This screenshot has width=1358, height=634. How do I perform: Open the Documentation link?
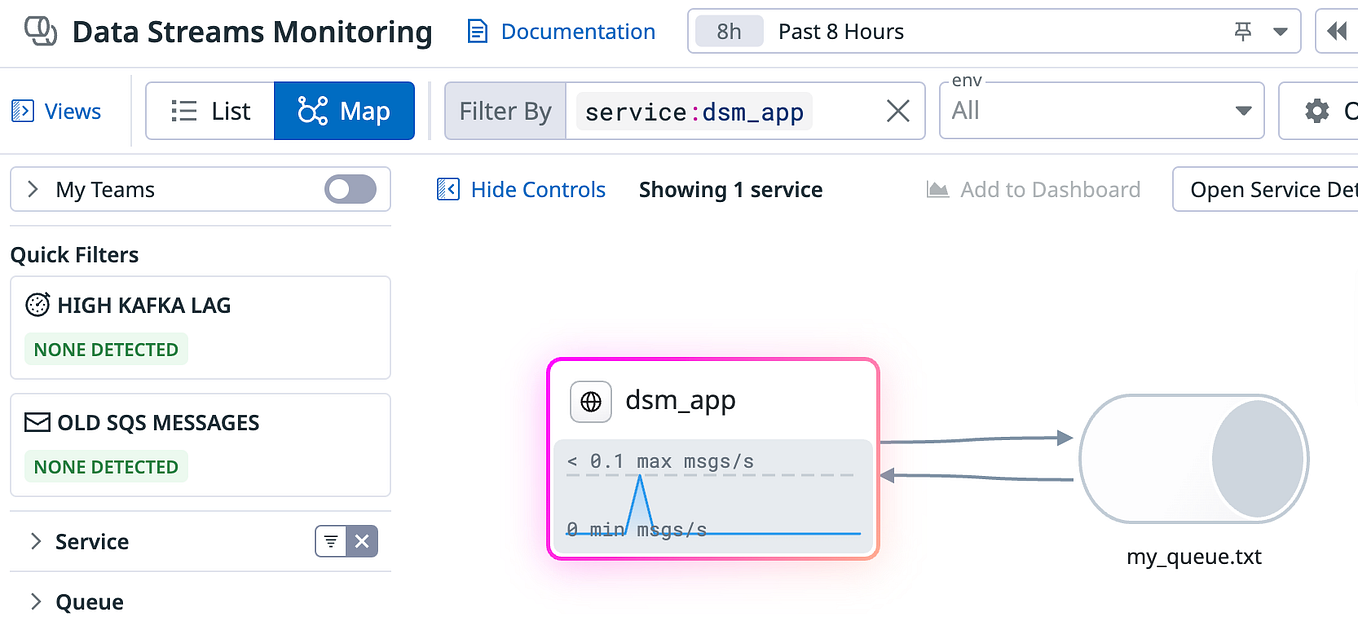[x=560, y=31]
